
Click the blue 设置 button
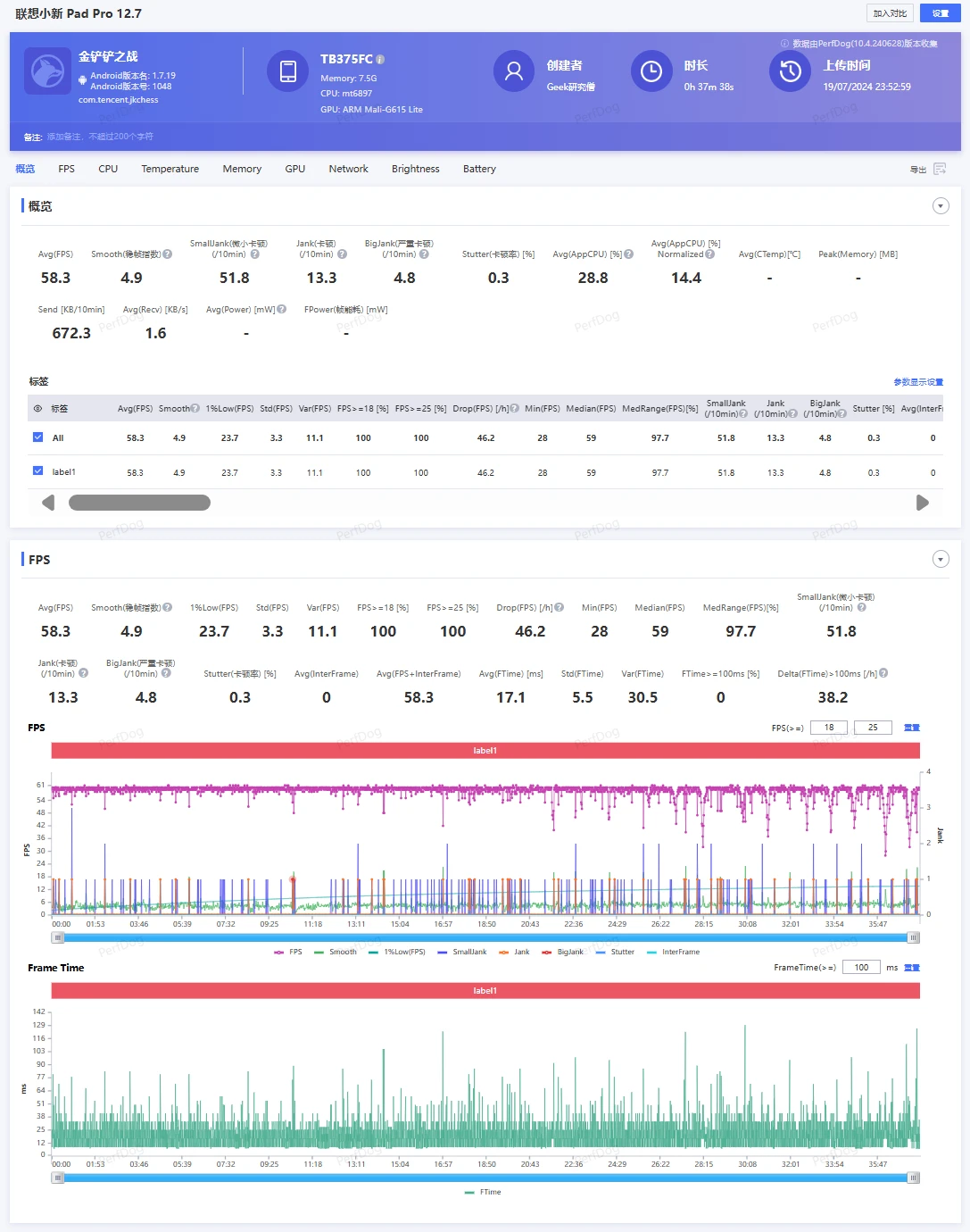pos(941,13)
